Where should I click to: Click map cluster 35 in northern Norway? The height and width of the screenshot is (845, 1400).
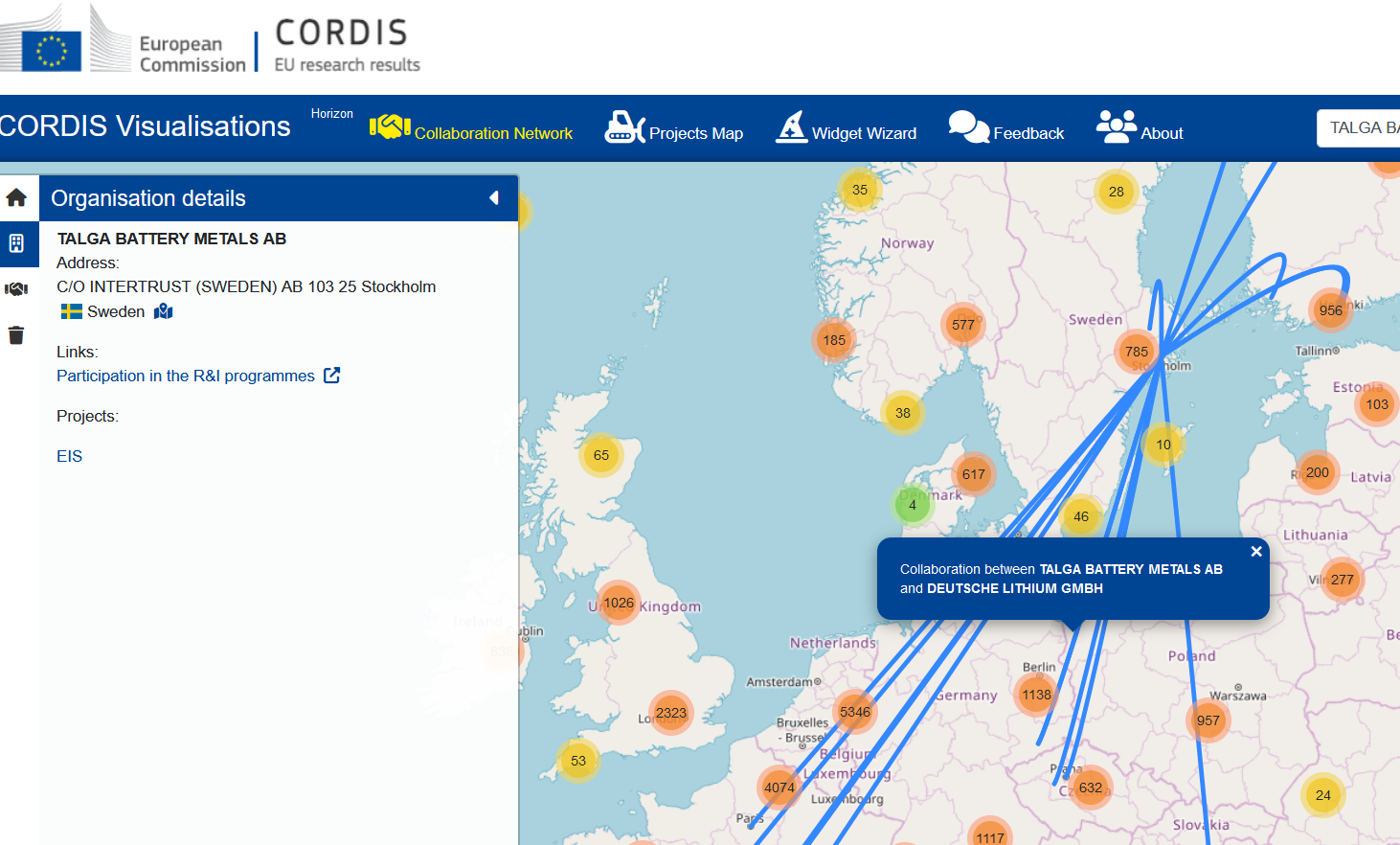860,190
